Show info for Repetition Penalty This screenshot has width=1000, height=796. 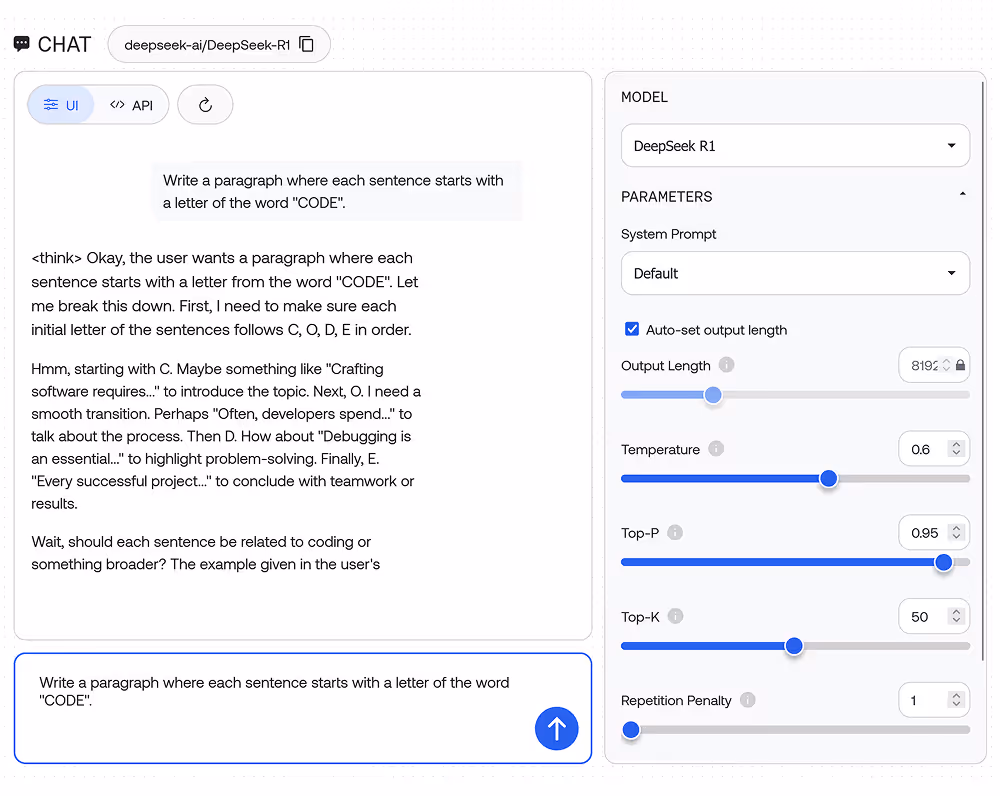pos(747,700)
